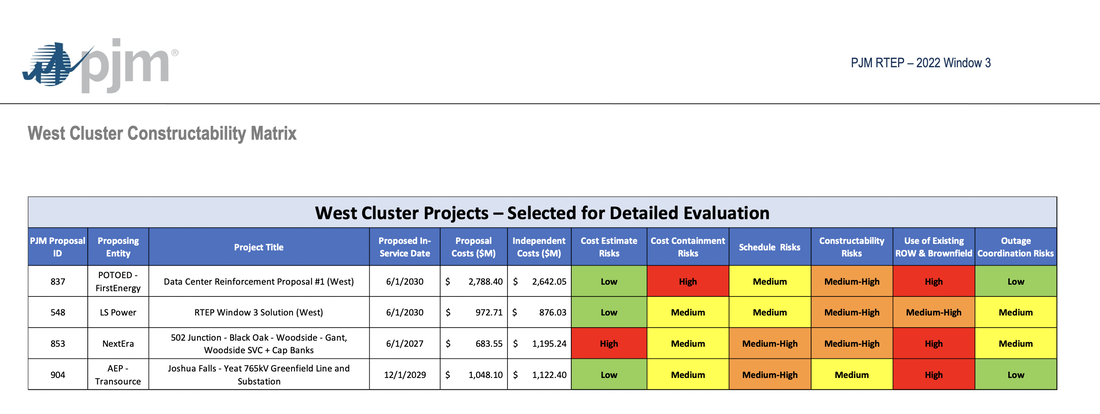Click the 'Schedule Risks' column header

[770, 247]
